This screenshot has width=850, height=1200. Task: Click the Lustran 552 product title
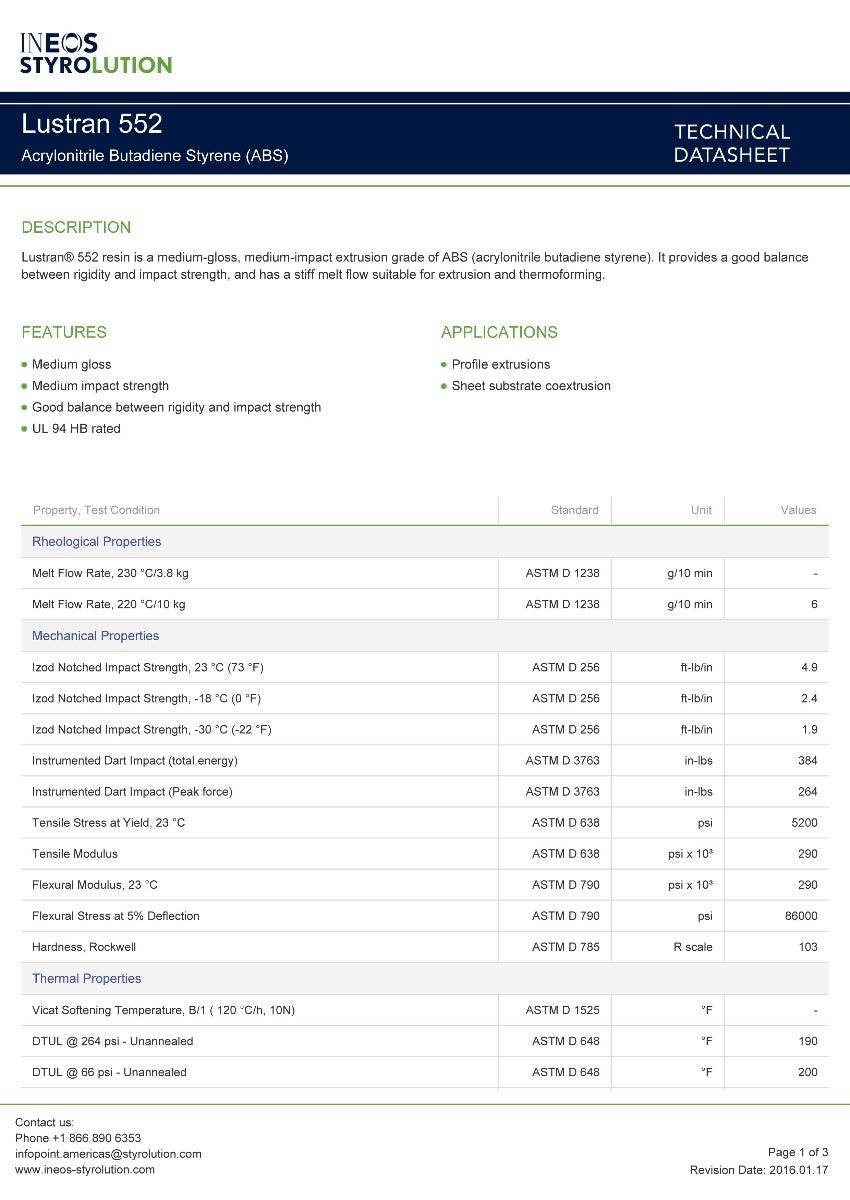pyautogui.click(x=92, y=124)
